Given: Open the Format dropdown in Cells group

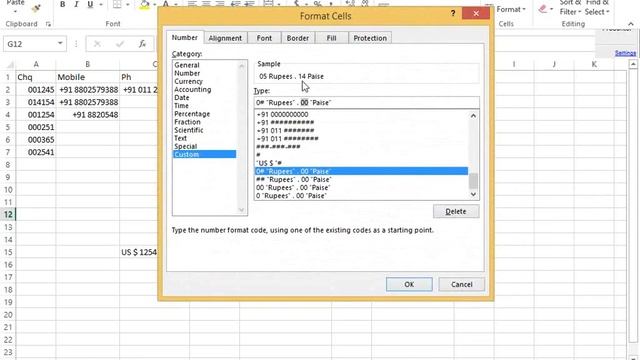Looking at the screenshot, I should click(511, 9).
